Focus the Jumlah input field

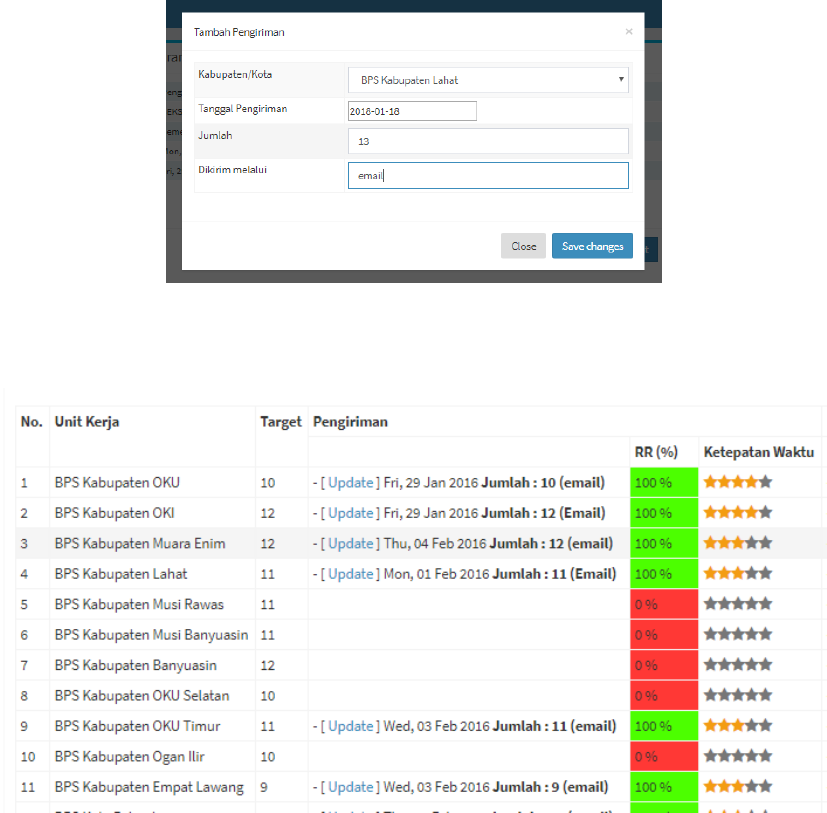pos(488,141)
